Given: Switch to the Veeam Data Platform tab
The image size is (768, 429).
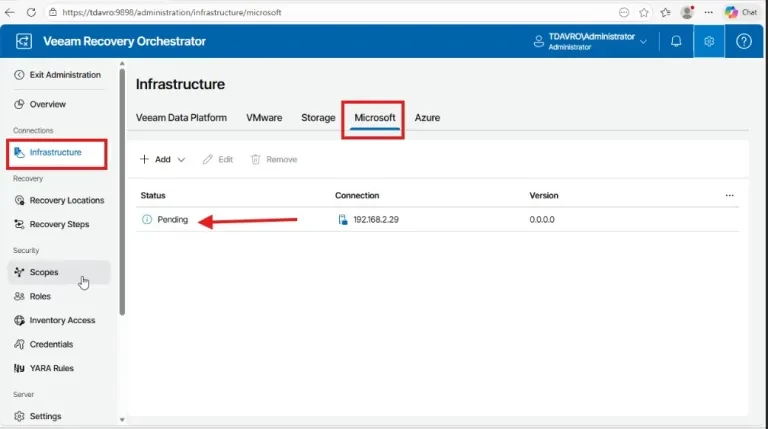Looking at the screenshot, I should (x=181, y=118).
